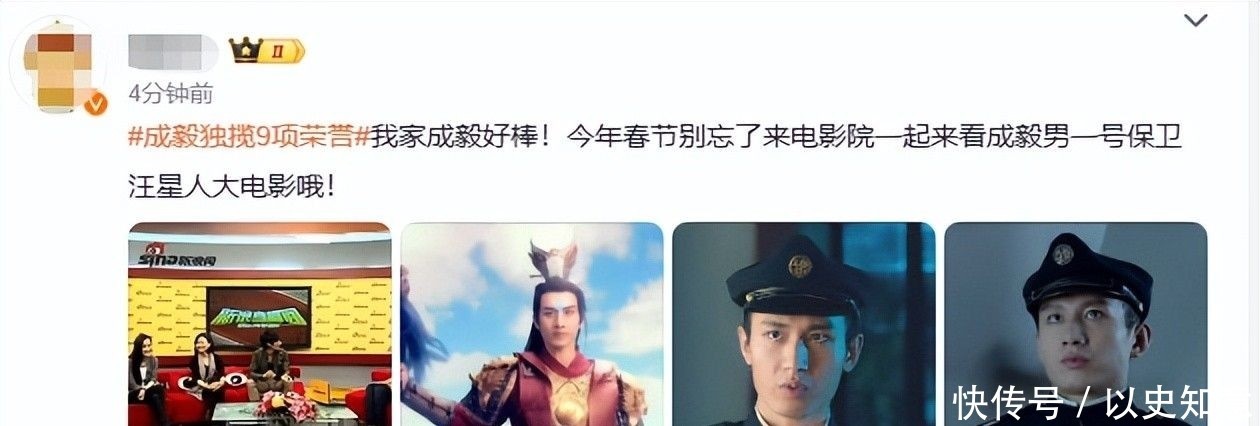Click the orange verified badge on avatar
1260x426 pixels.
[x=96, y=104]
